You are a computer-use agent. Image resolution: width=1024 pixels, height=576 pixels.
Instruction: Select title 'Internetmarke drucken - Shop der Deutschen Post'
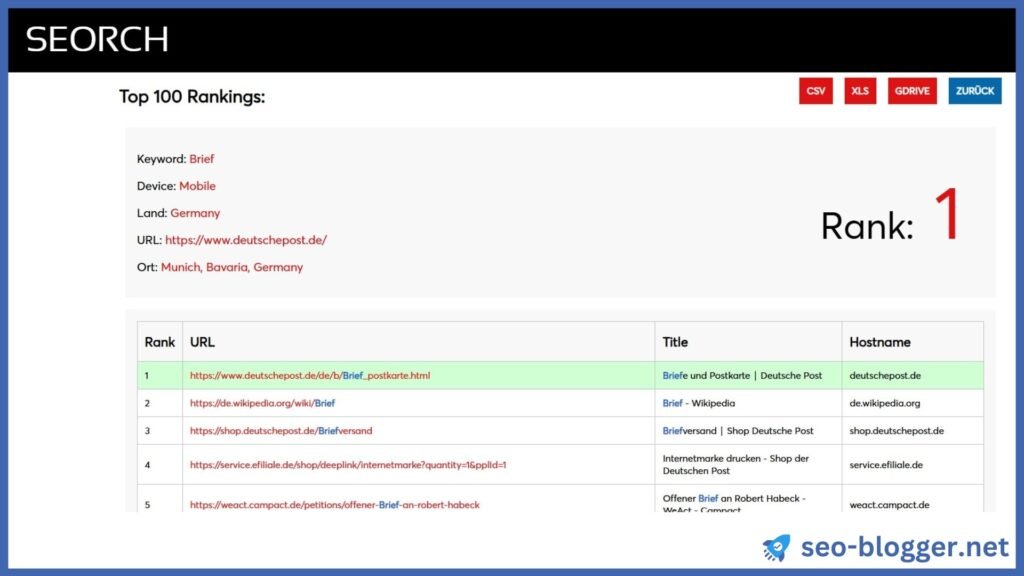[x=735, y=464]
